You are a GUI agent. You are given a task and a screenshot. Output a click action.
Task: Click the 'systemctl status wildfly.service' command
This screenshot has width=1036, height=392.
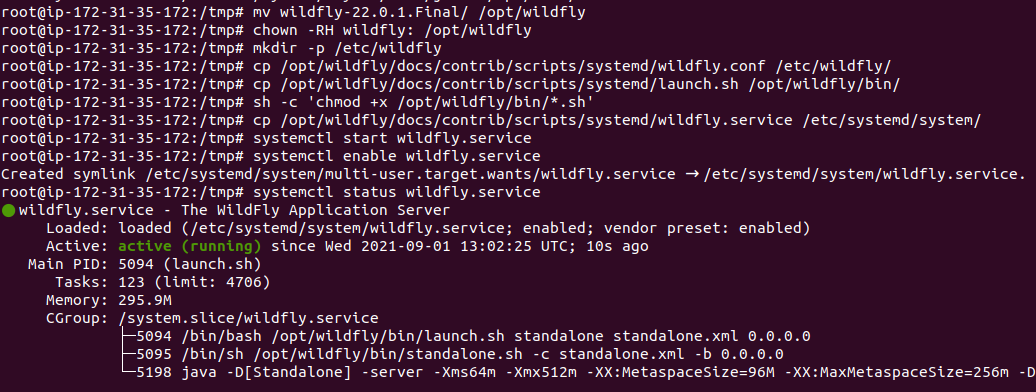[x=397, y=192]
